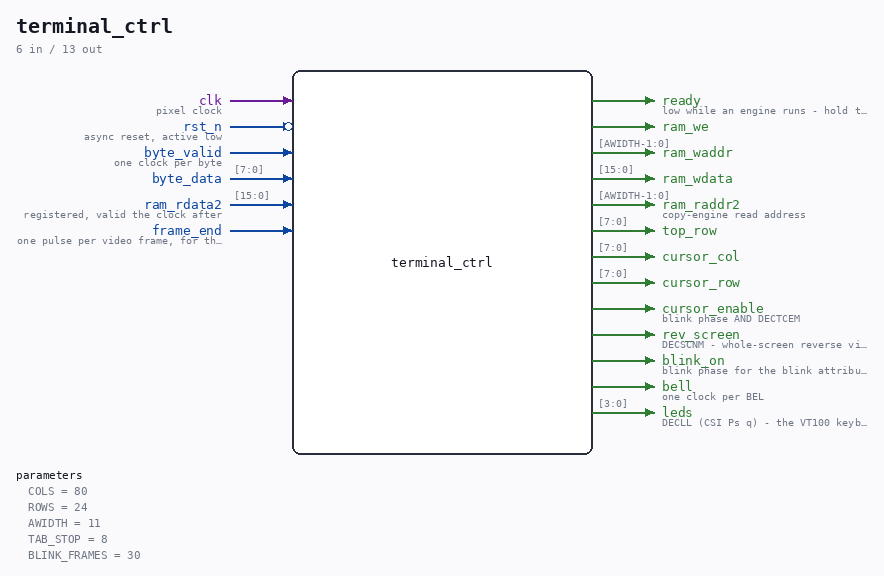The image size is (884, 576).
Task: Click 'one clock per byte' description
Action: click(x=168, y=162)
